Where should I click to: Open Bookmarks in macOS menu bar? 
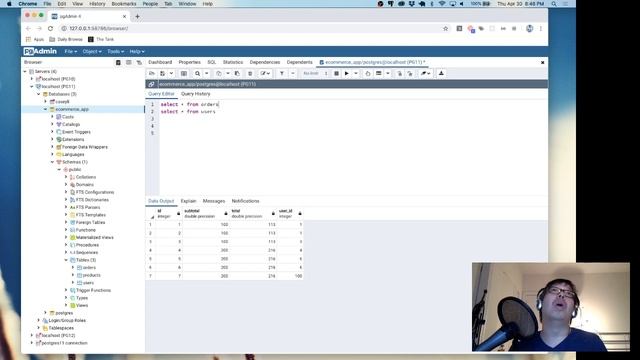point(124,4)
